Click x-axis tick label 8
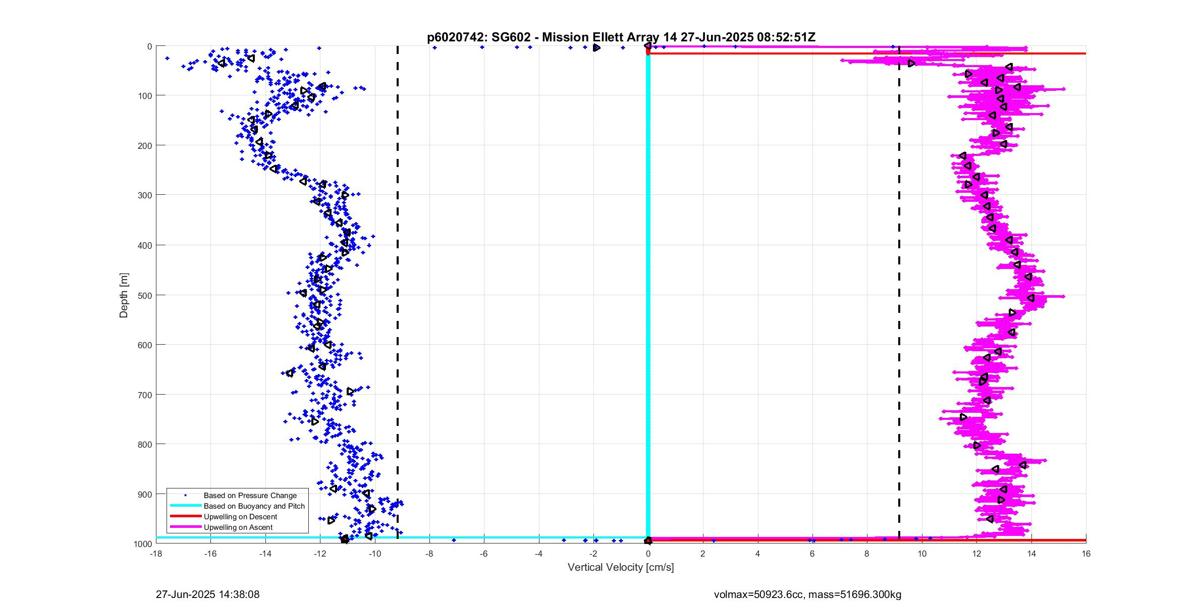This screenshot has width=1200, height=611. tap(867, 553)
